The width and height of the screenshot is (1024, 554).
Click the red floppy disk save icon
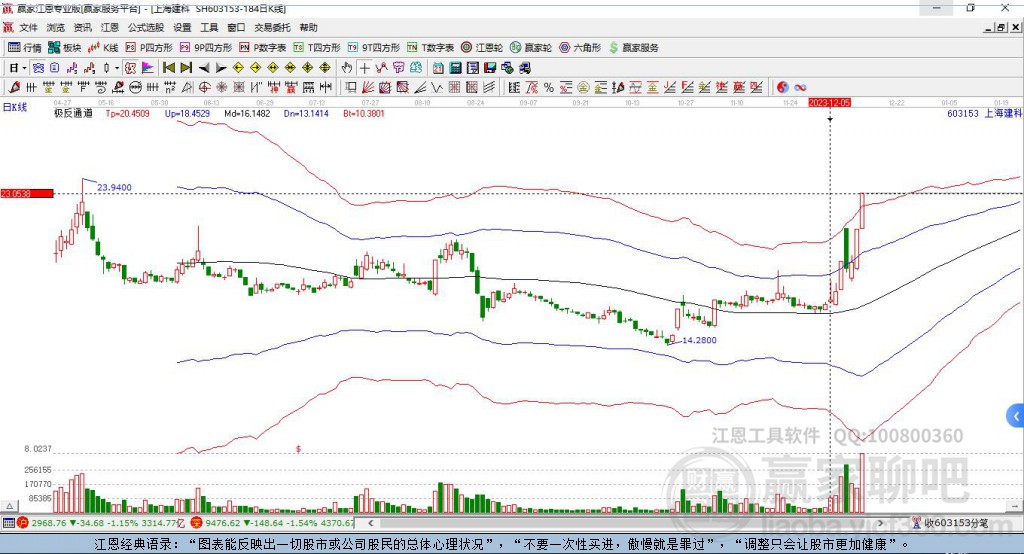490,68
